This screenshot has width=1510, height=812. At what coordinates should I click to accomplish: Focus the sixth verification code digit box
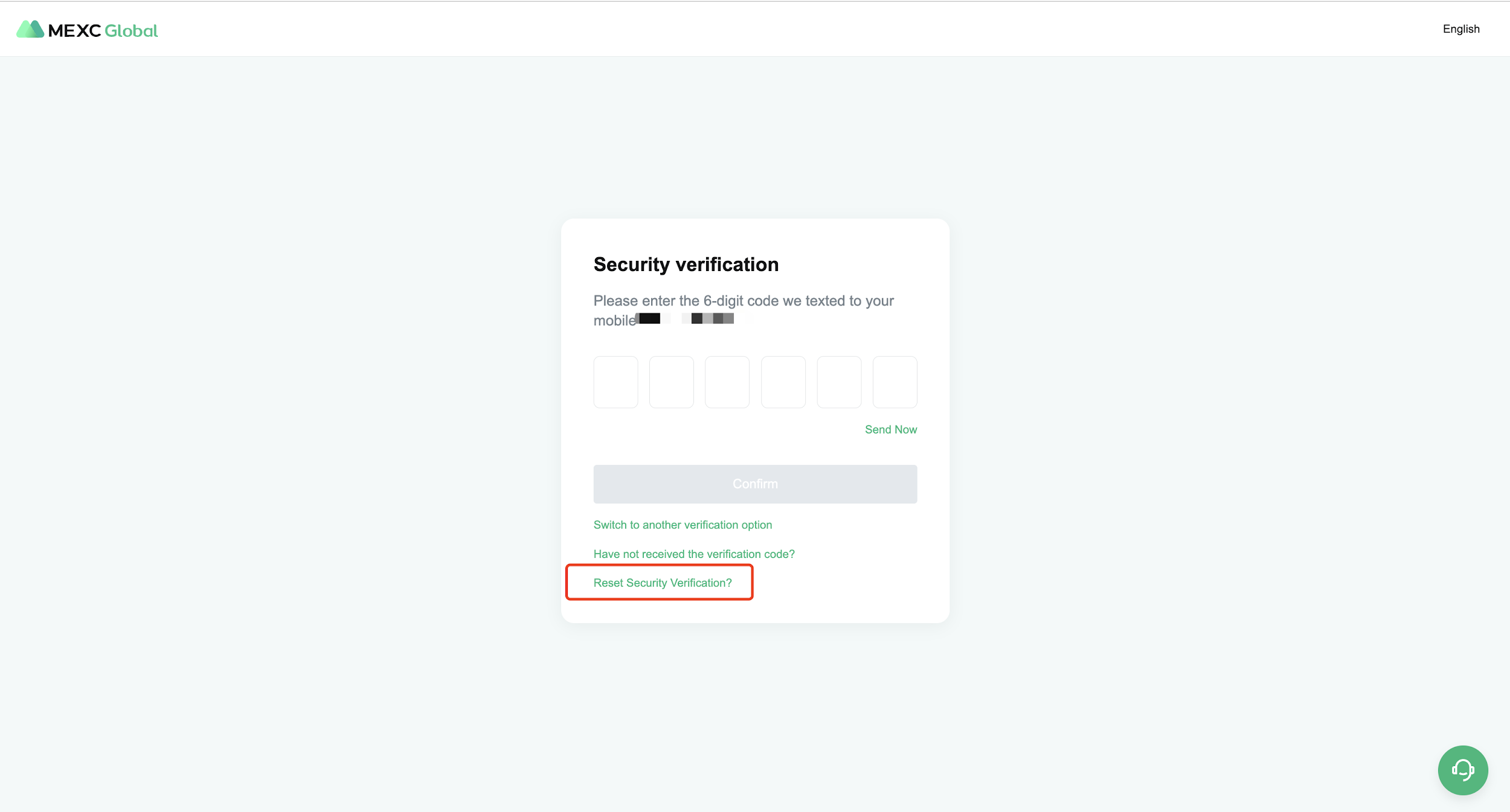(895, 382)
